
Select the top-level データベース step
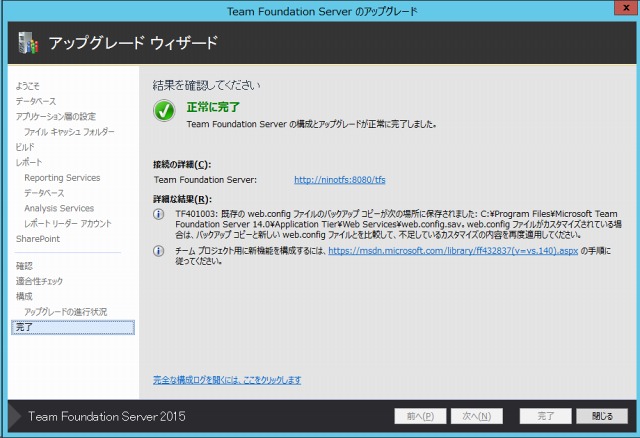(x=36, y=101)
